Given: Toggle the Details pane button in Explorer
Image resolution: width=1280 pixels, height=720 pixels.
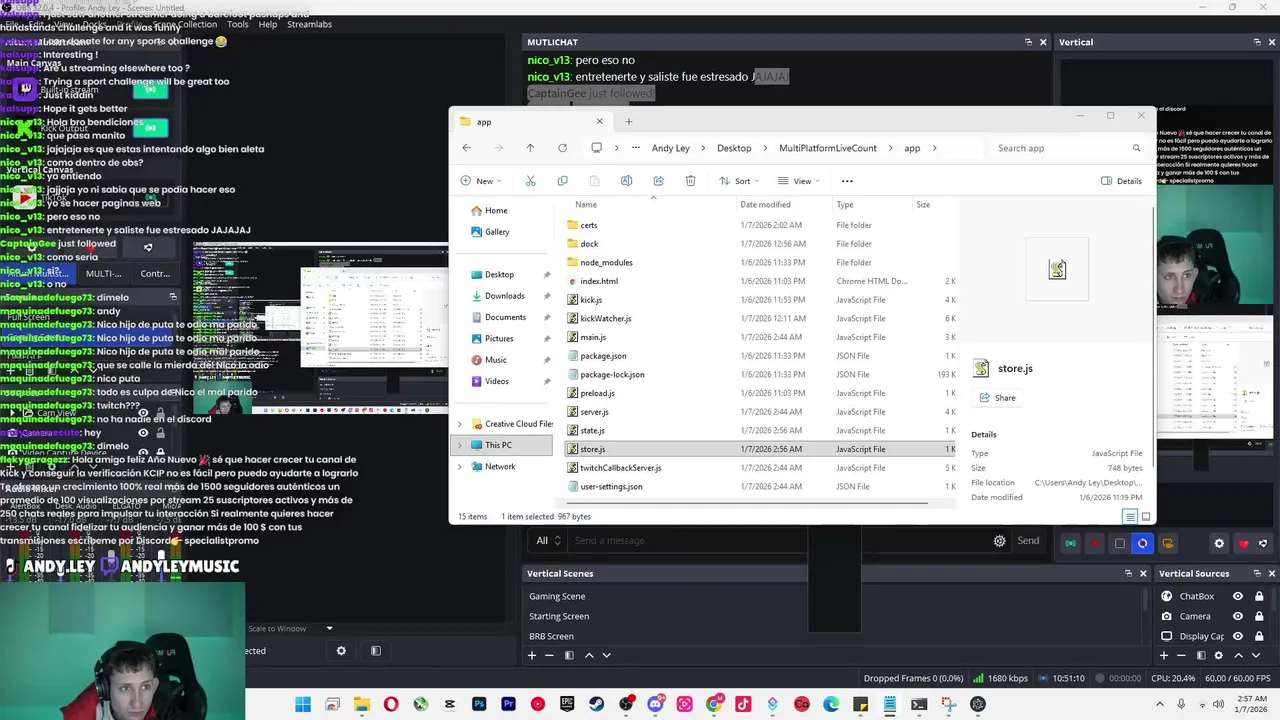Looking at the screenshot, I should point(1121,181).
